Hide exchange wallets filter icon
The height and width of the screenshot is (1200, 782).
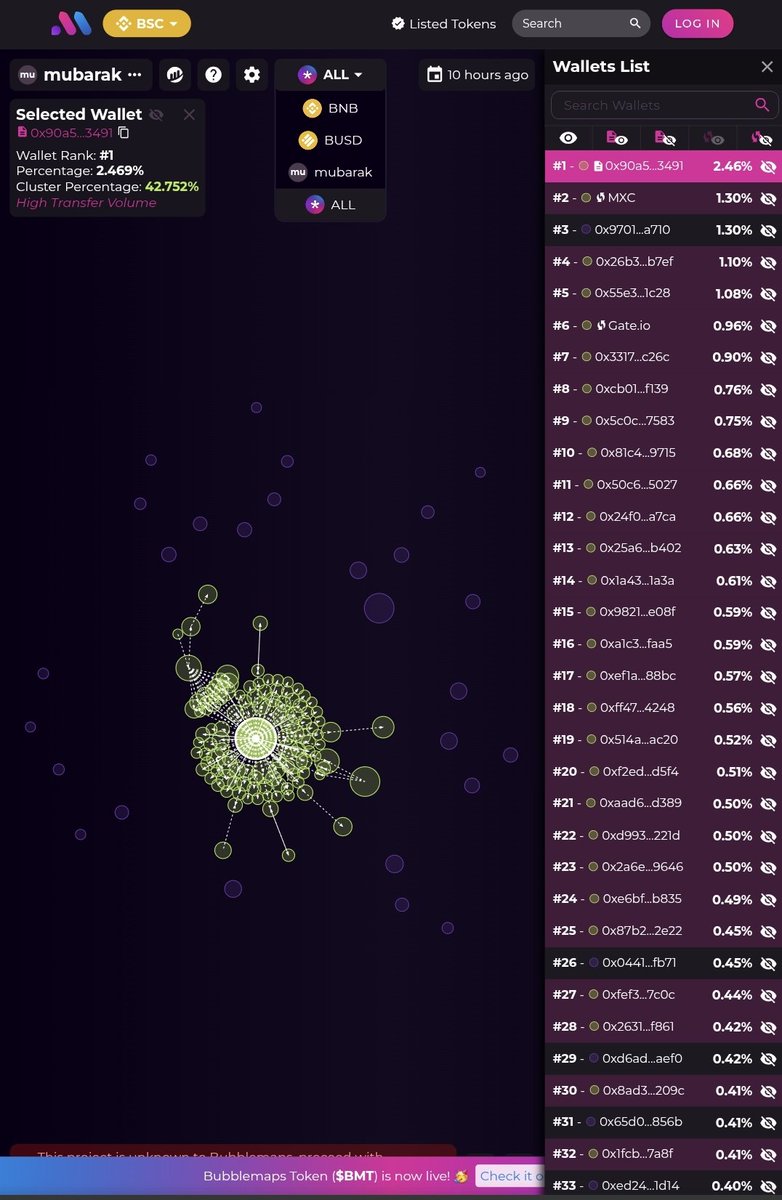pos(762,138)
